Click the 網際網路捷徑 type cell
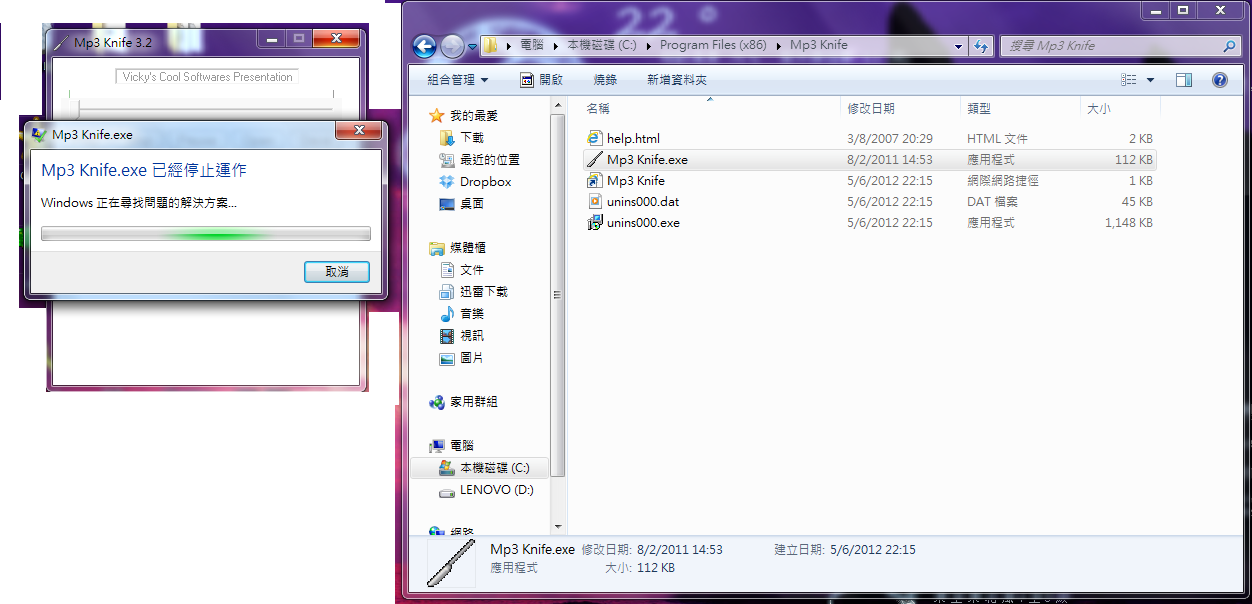This screenshot has width=1252, height=604. point(1003,180)
